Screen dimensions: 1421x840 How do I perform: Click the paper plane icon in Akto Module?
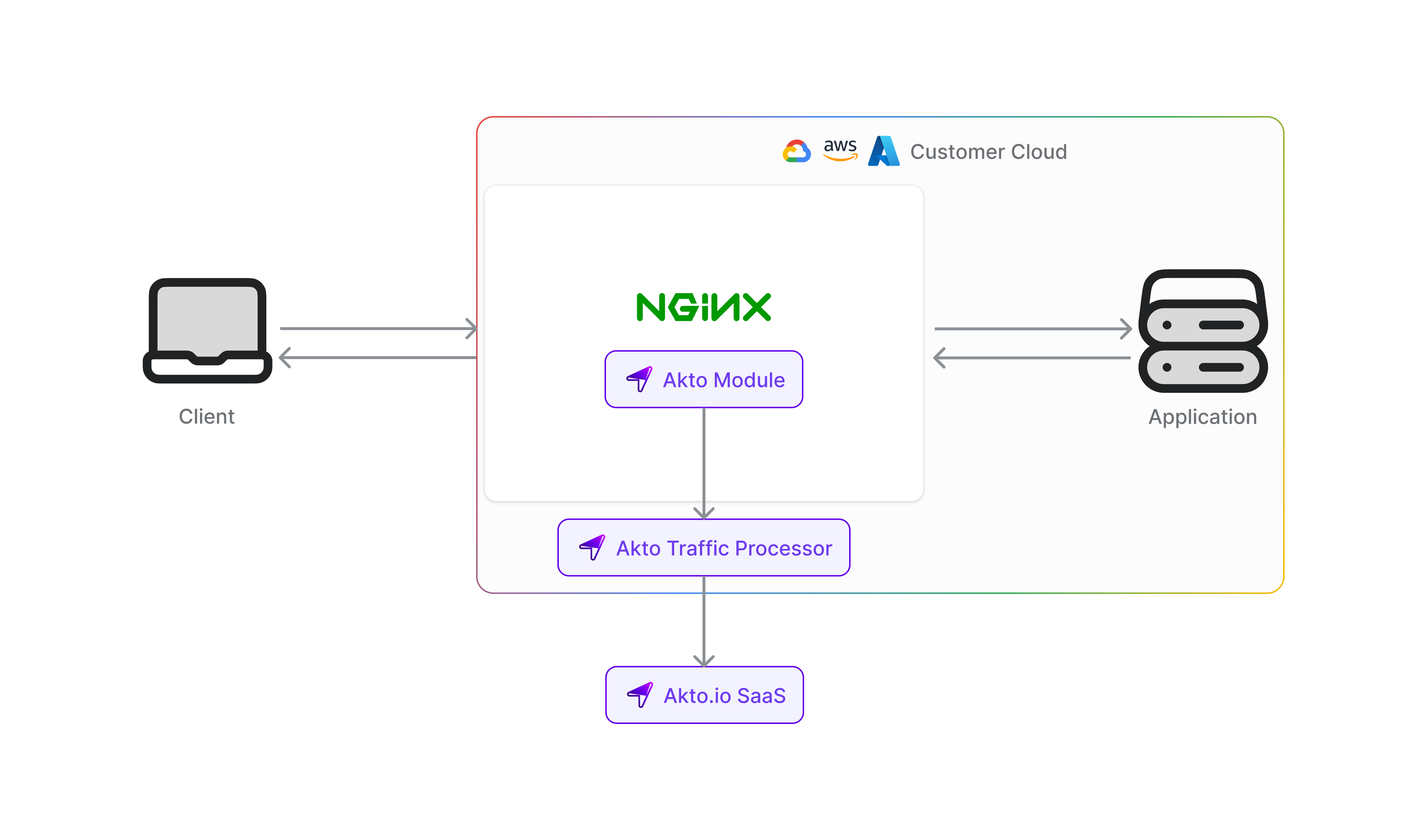639,379
